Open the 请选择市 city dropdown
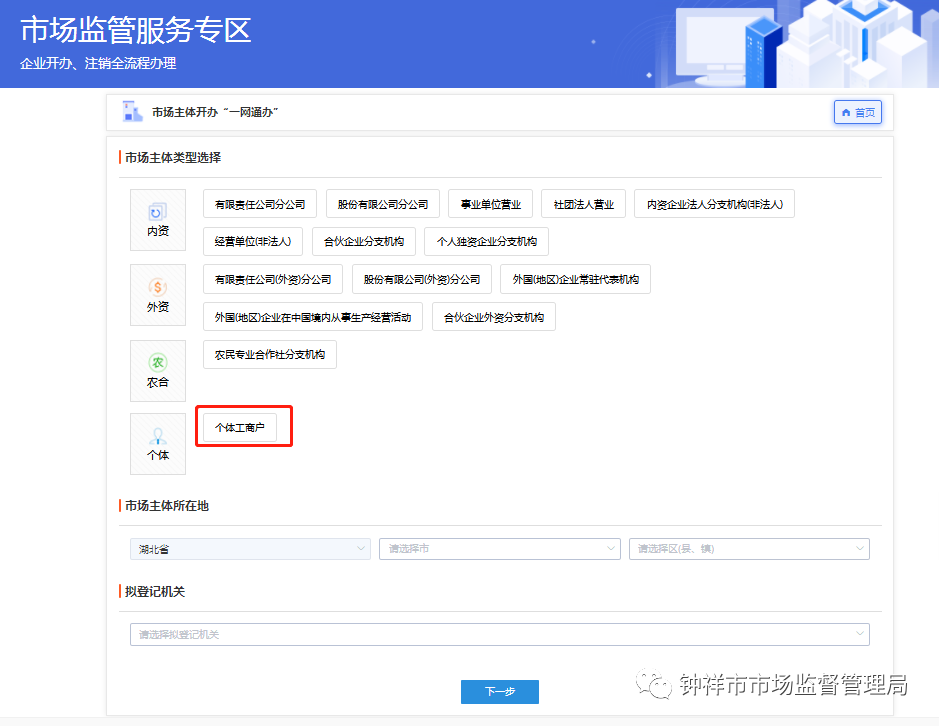 tap(499, 548)
